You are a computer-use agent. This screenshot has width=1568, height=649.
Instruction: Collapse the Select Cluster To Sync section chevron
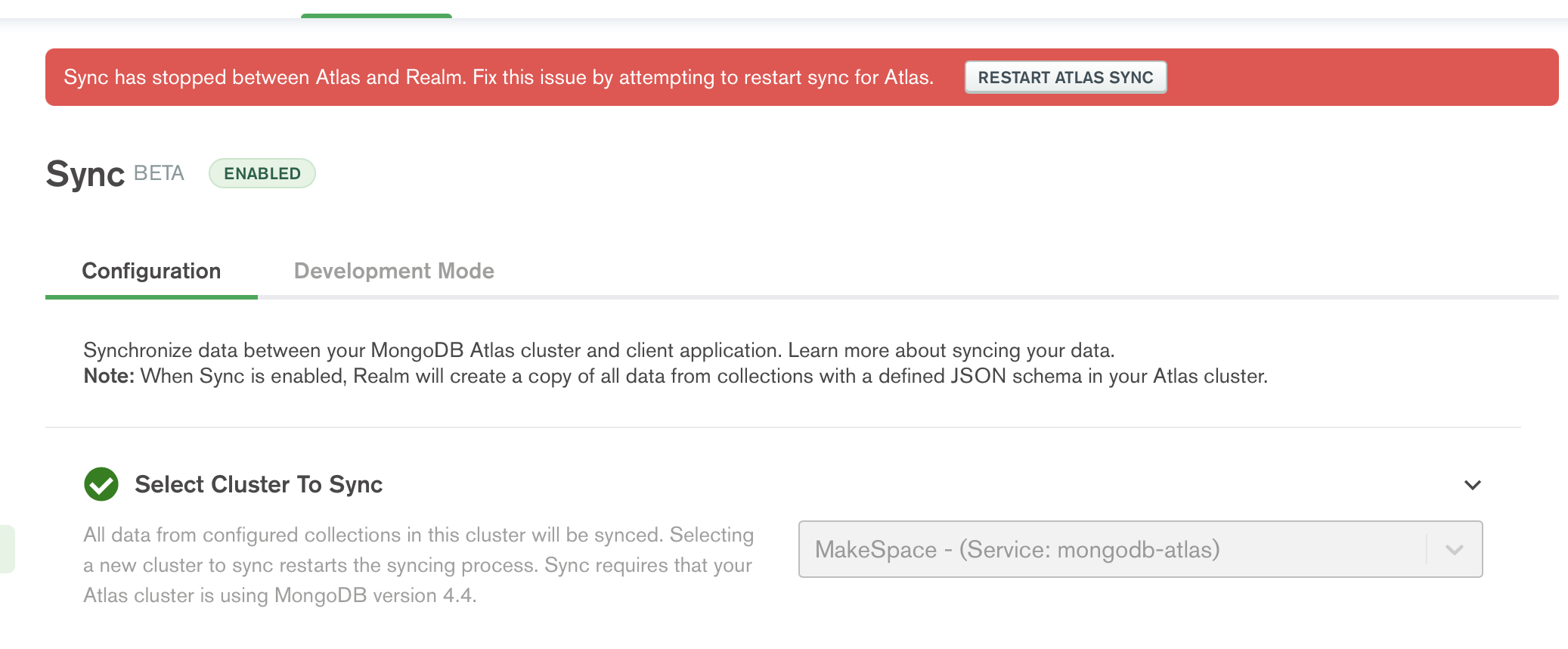pyautogui.click(x=1472, y=485)
